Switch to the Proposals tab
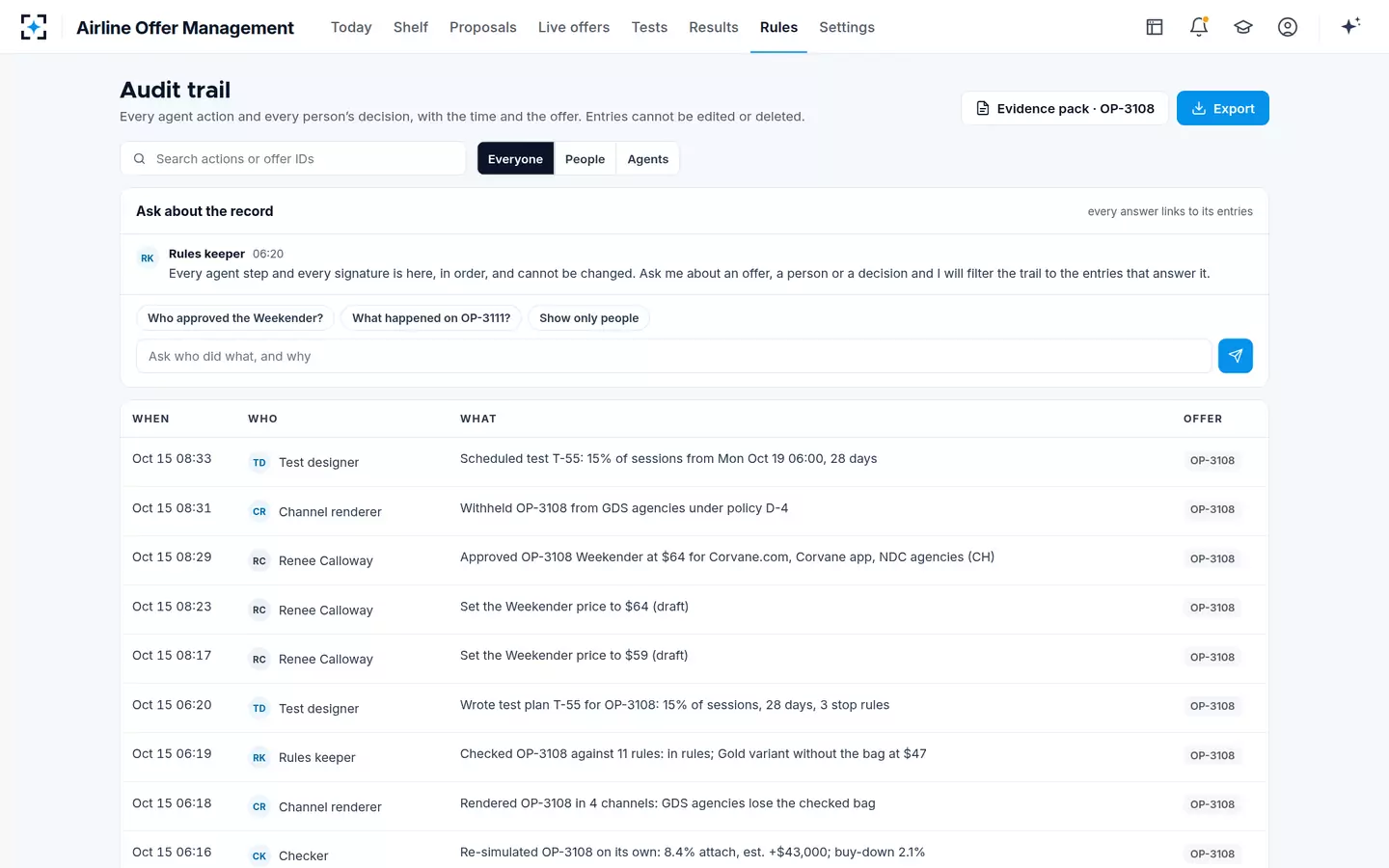This screenshot has width=1389, height=868. [483, 27]
